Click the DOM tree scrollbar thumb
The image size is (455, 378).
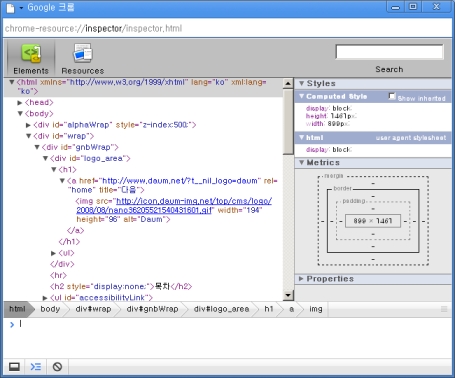[288, 122]
